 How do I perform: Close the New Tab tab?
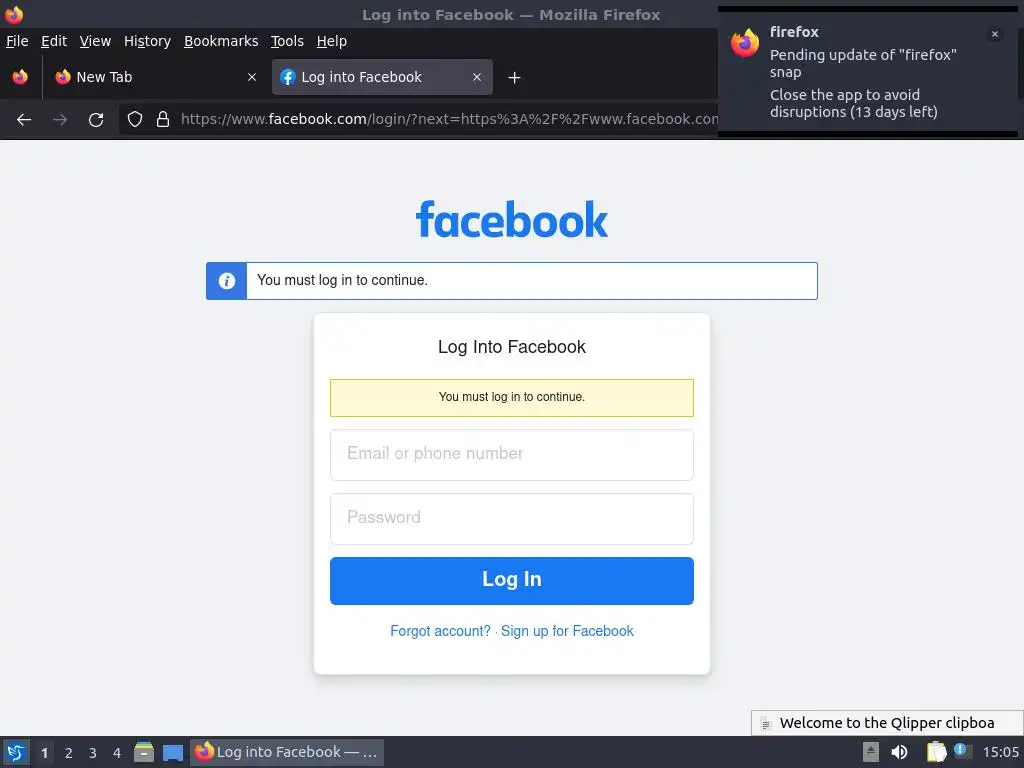pos(252,77)
